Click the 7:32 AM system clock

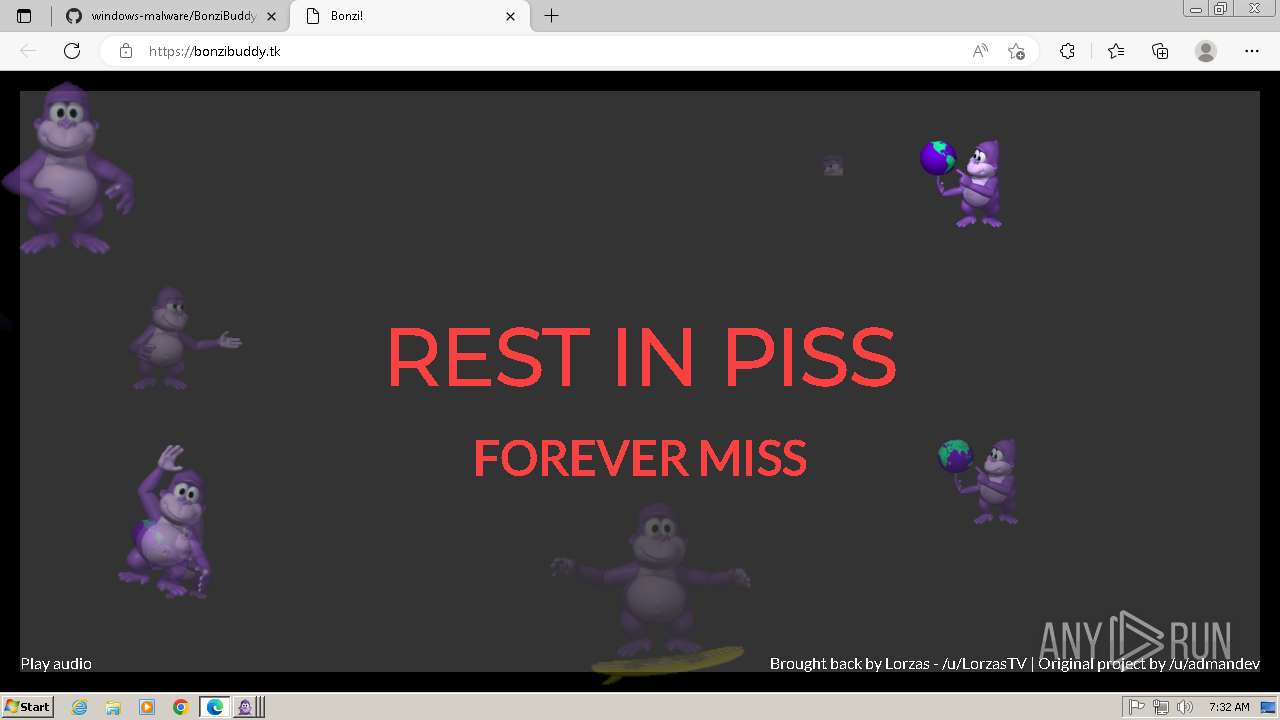[1229, 707]
